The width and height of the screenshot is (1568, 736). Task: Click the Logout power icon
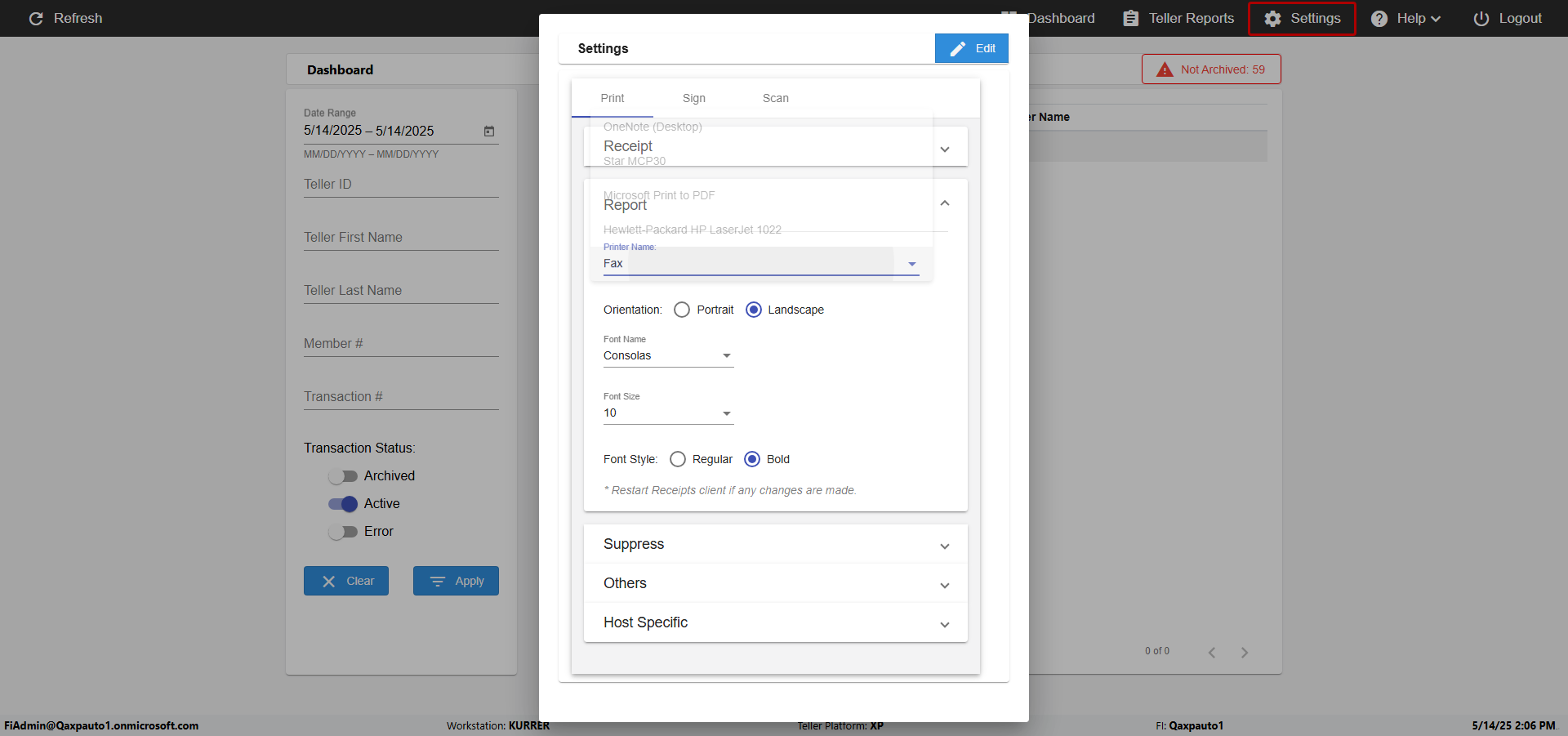click(x=1481, y=18)
